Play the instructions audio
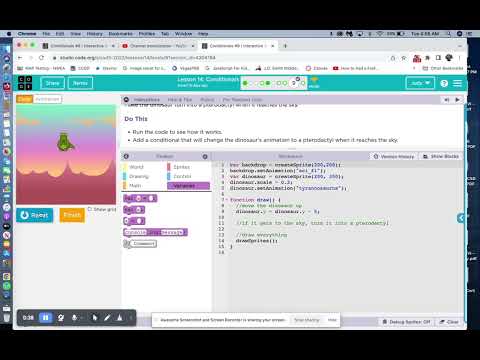The image size is (480, 360). tap(457, 100)
